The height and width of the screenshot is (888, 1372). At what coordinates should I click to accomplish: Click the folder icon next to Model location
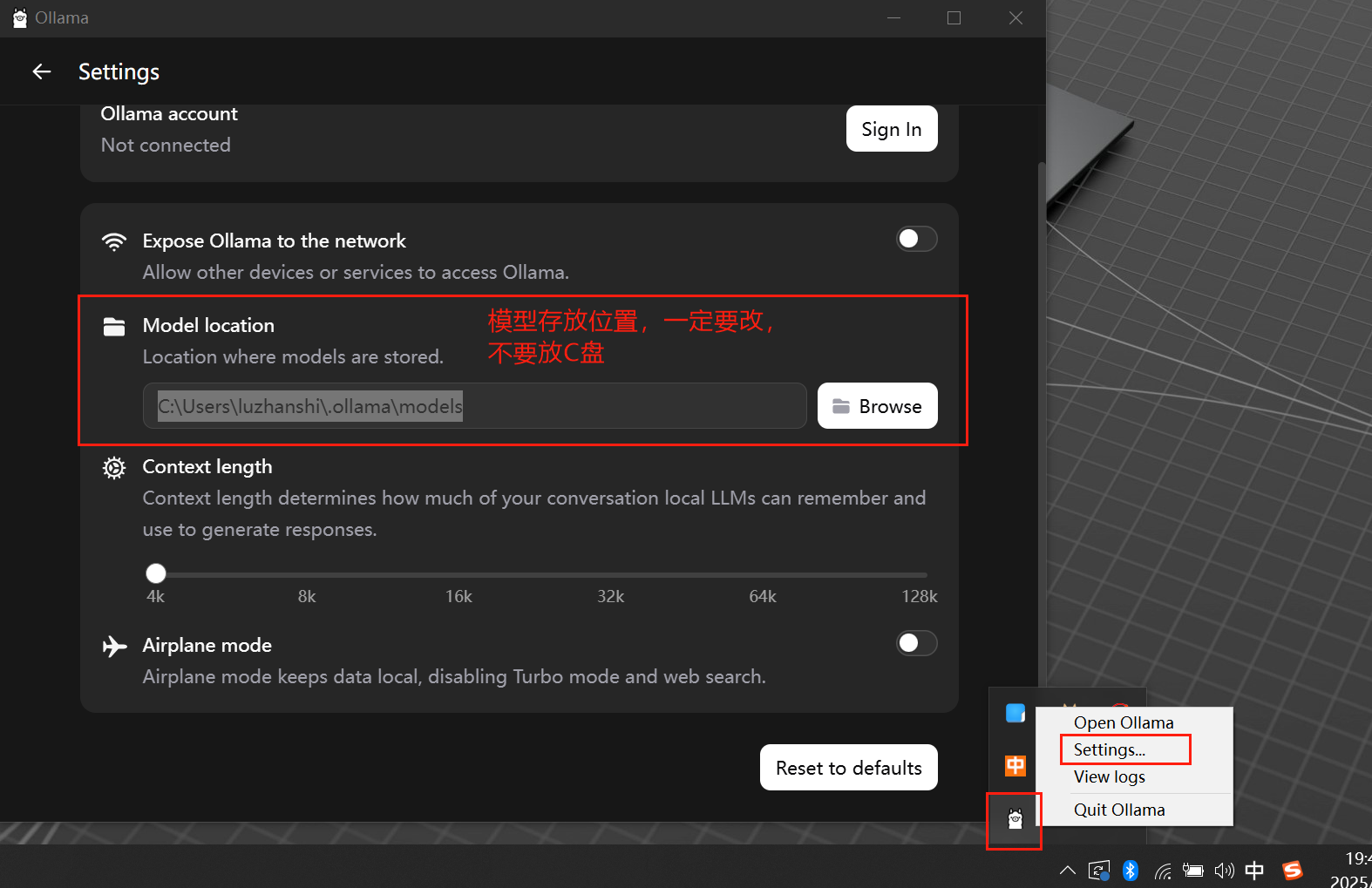(114, 327)
